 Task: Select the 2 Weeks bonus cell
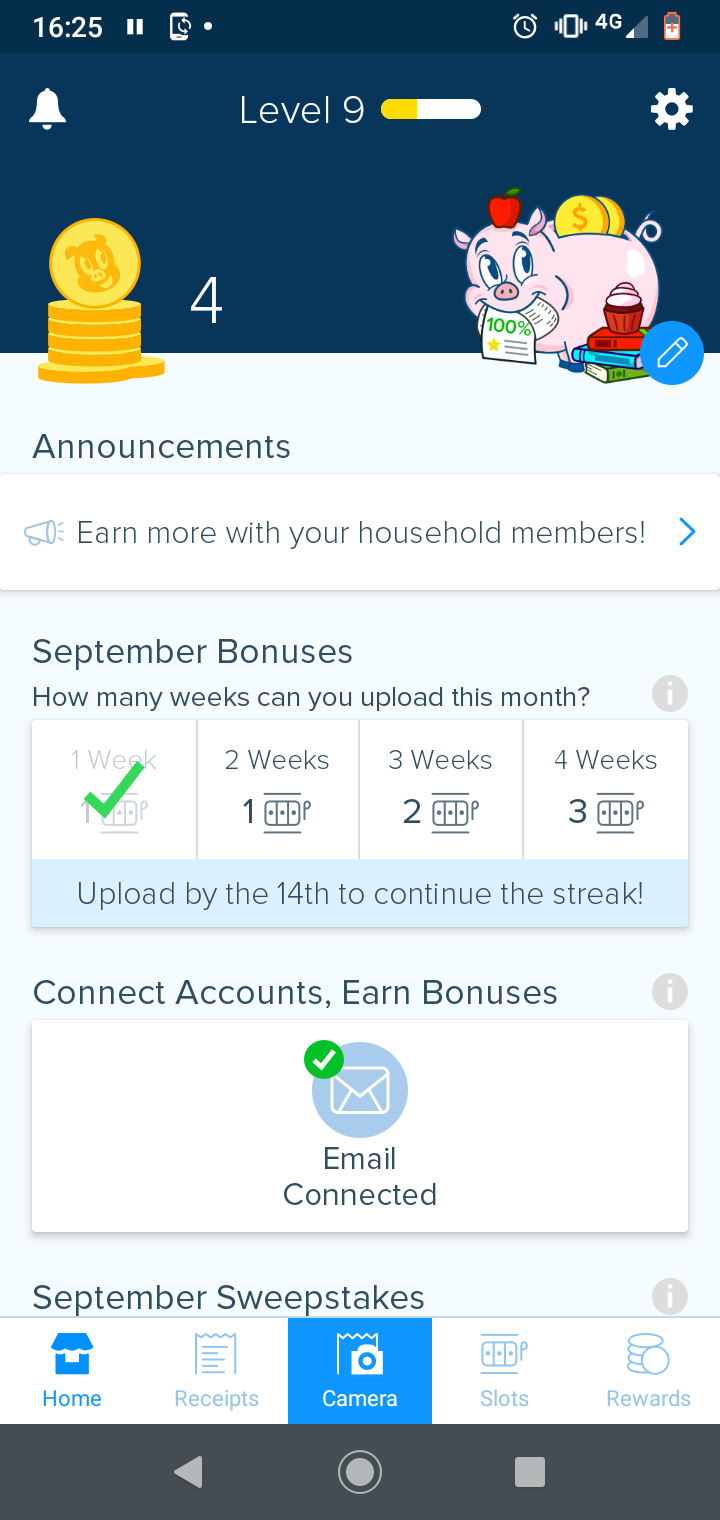click(x=277, y=790)
